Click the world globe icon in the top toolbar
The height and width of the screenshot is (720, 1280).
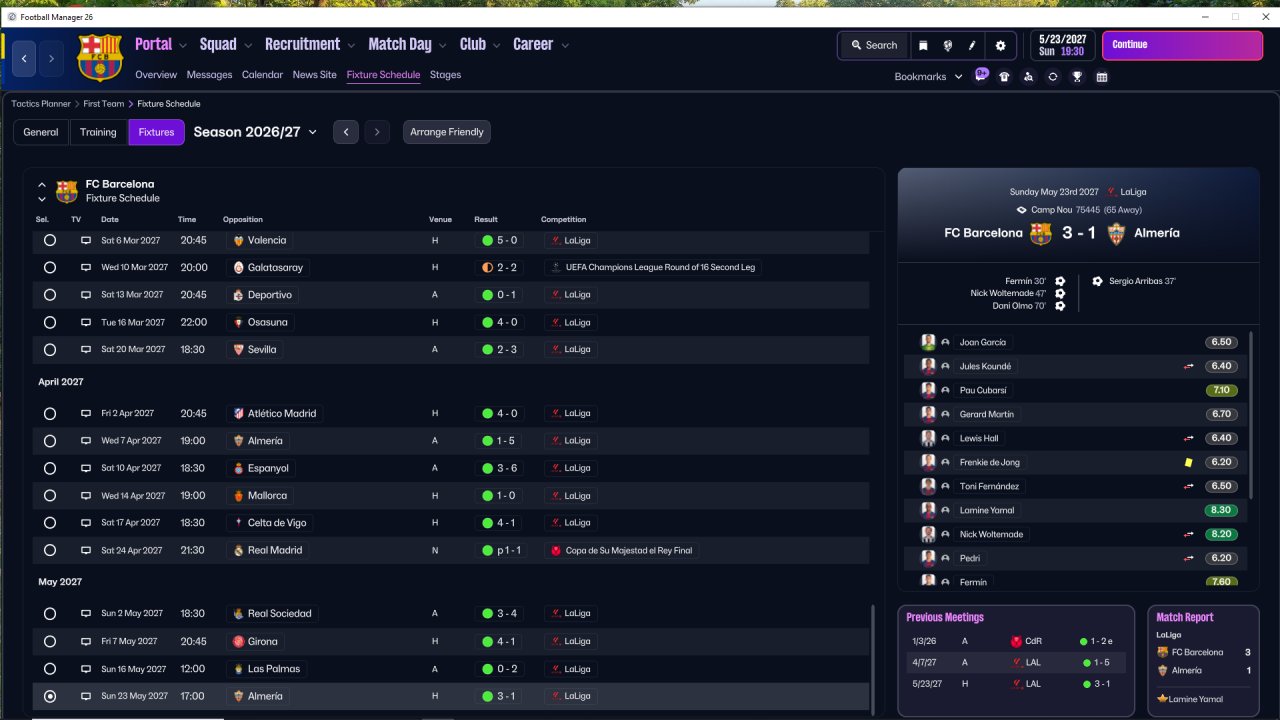pyautogui.click(x=947, y=45)
